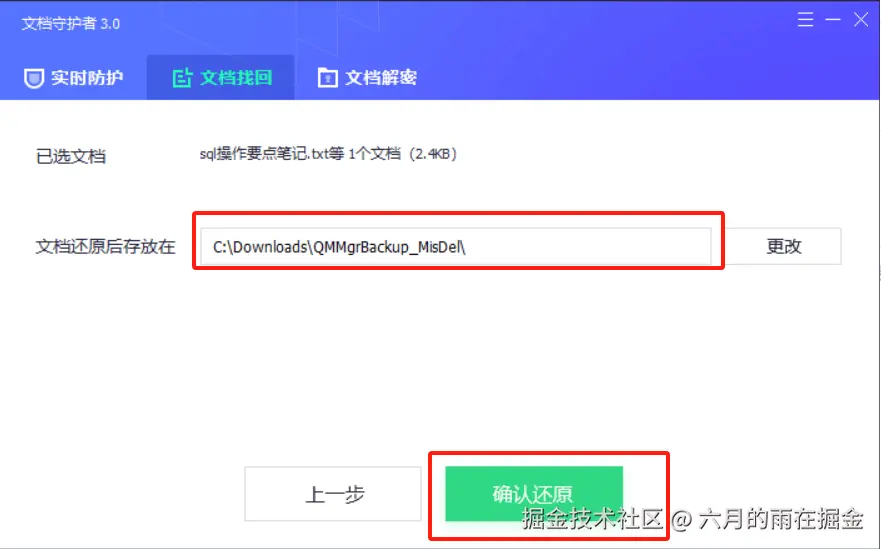Click the 掘金技术社区 watermark text

click(592, 518)
